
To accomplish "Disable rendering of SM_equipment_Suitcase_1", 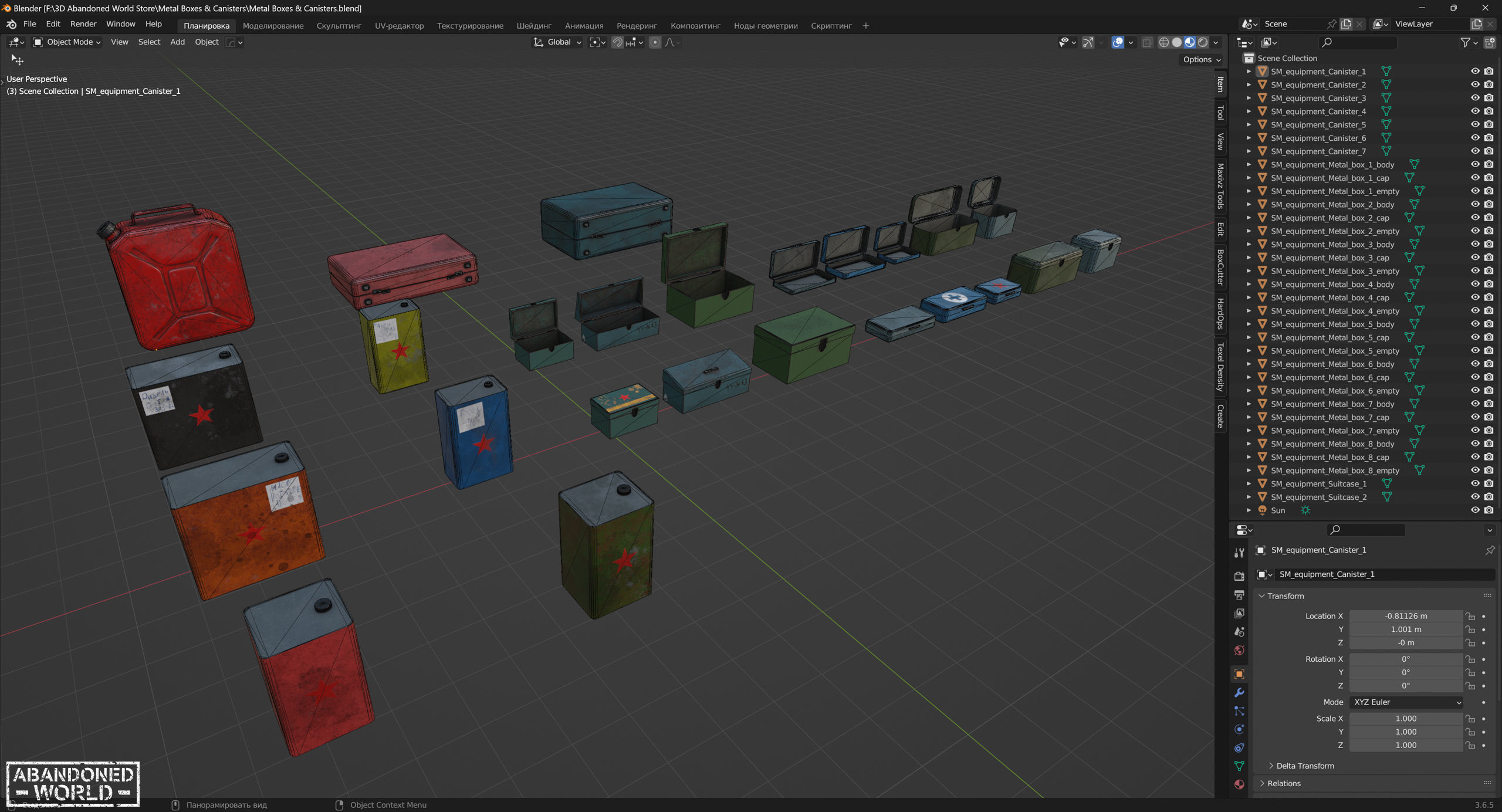I will pyautogui.click(x=1489, y=483).
